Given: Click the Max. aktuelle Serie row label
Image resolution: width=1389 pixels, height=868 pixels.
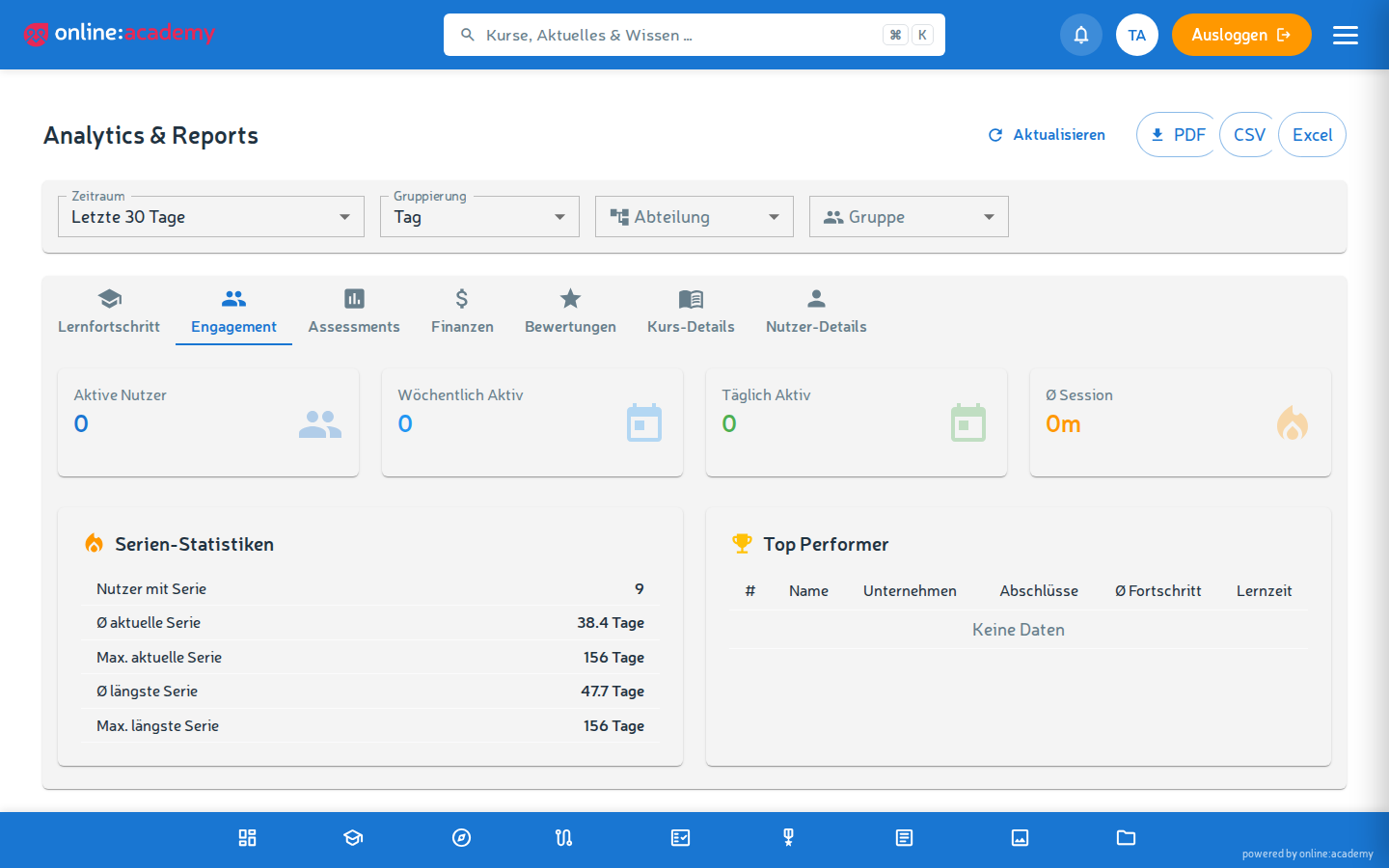Looking at the screenshot, I should [x=159, y=658].
